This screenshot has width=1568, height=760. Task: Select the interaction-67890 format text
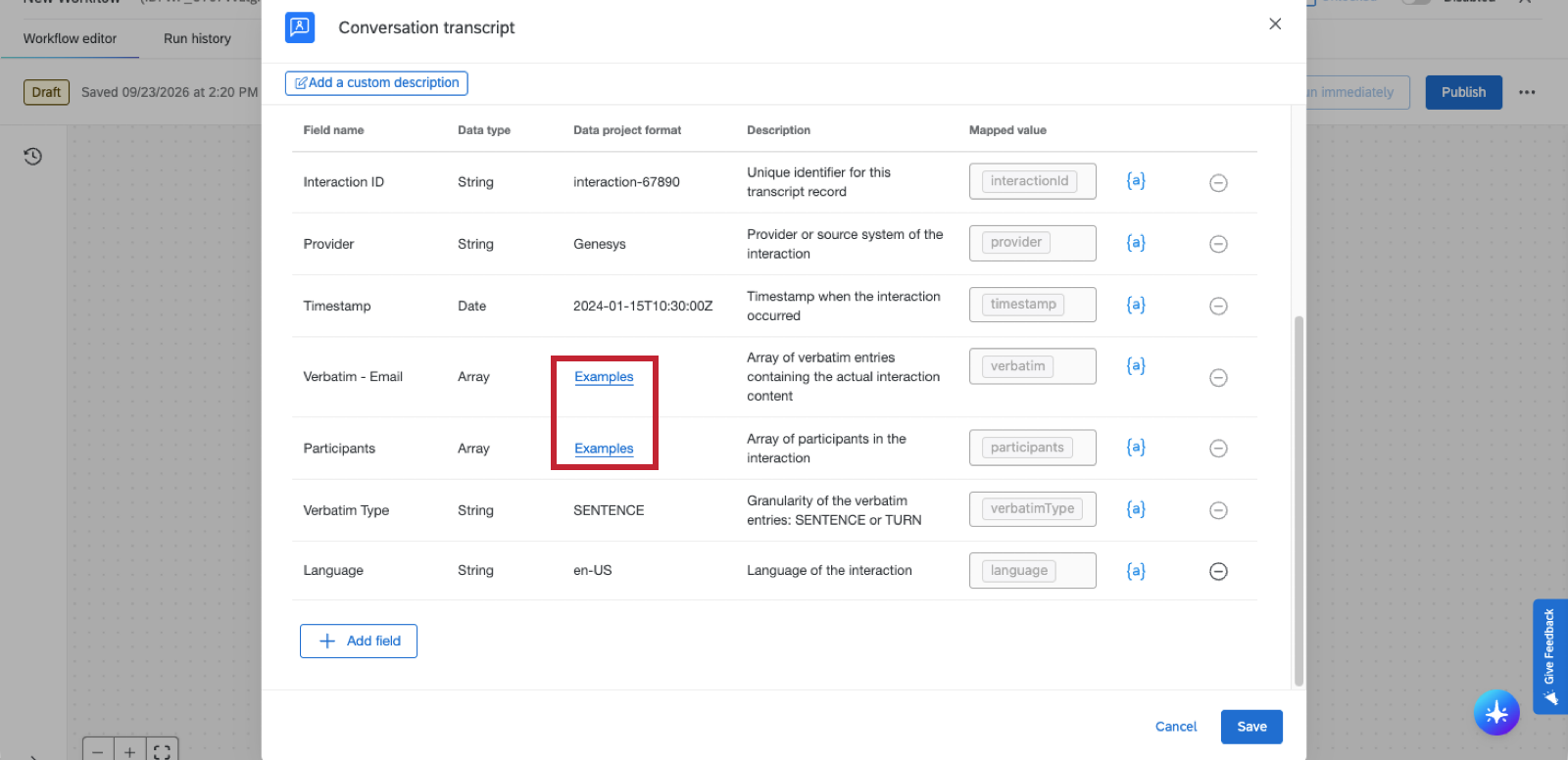click(626, 182)
